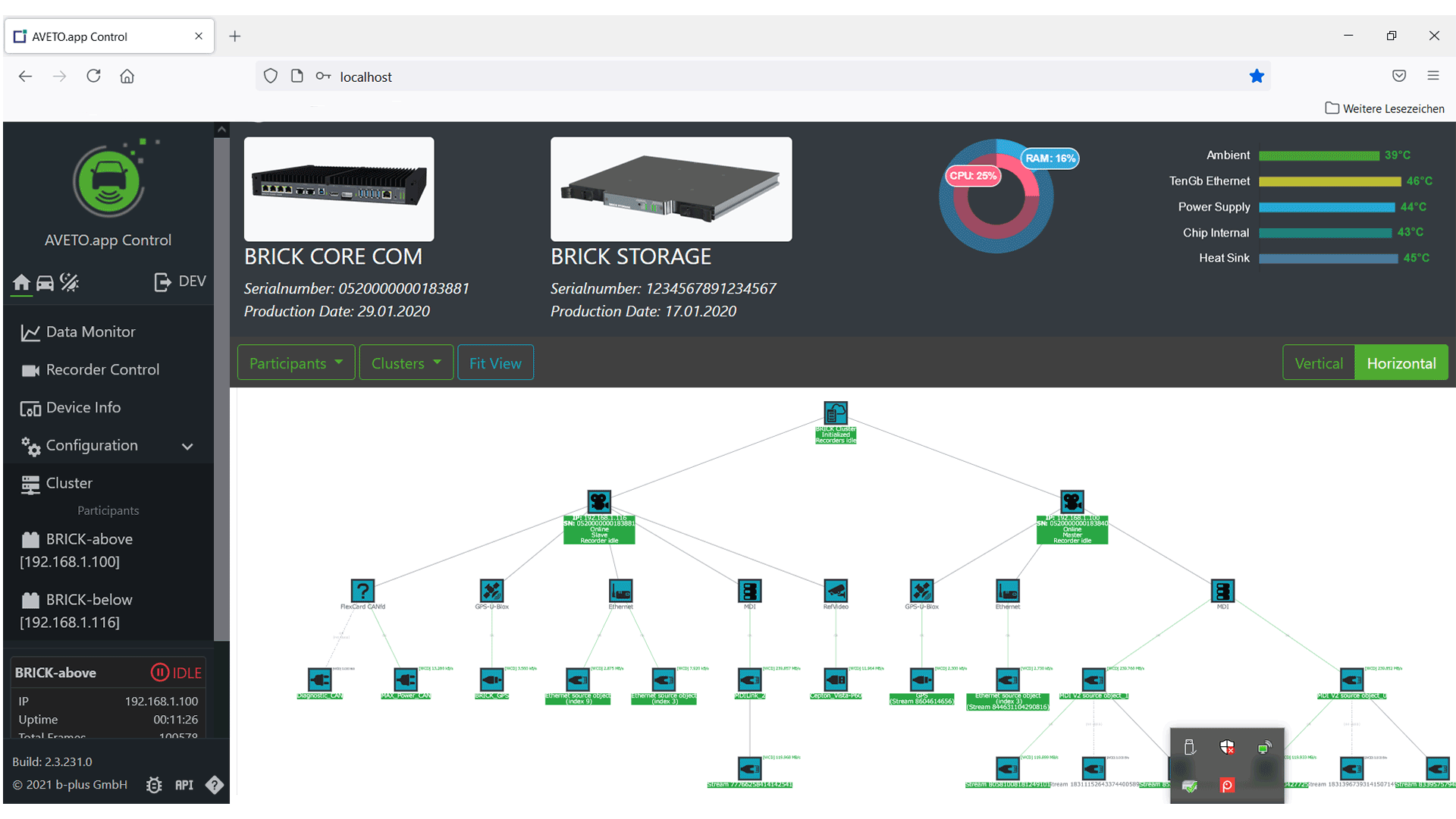This screenshot has width=1456, height=819.
Task: Select the GPS Stream 8604614656 node
Action: [x=922, y=679]
